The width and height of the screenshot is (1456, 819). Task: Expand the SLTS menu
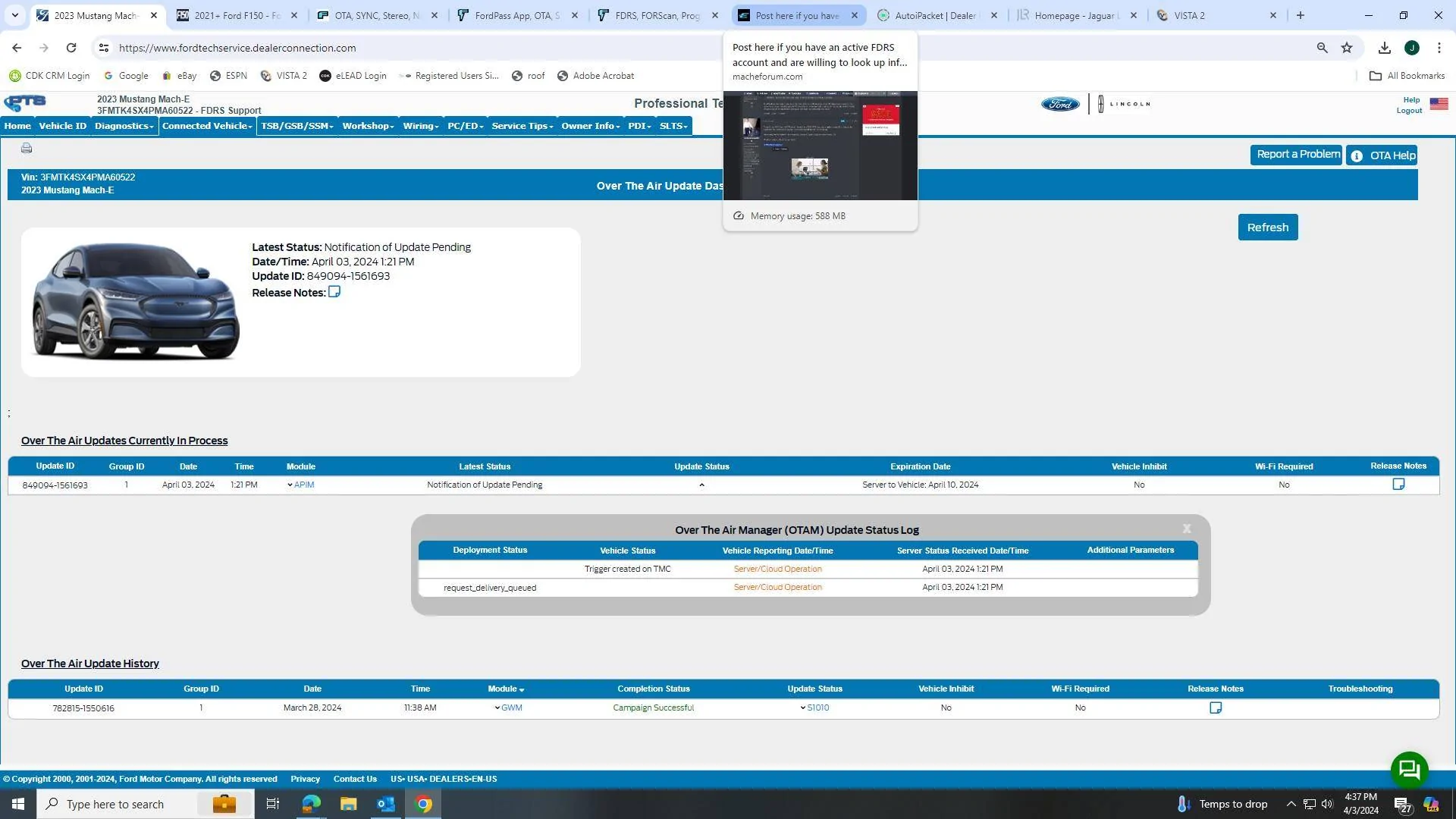click(x=673, y=126)
